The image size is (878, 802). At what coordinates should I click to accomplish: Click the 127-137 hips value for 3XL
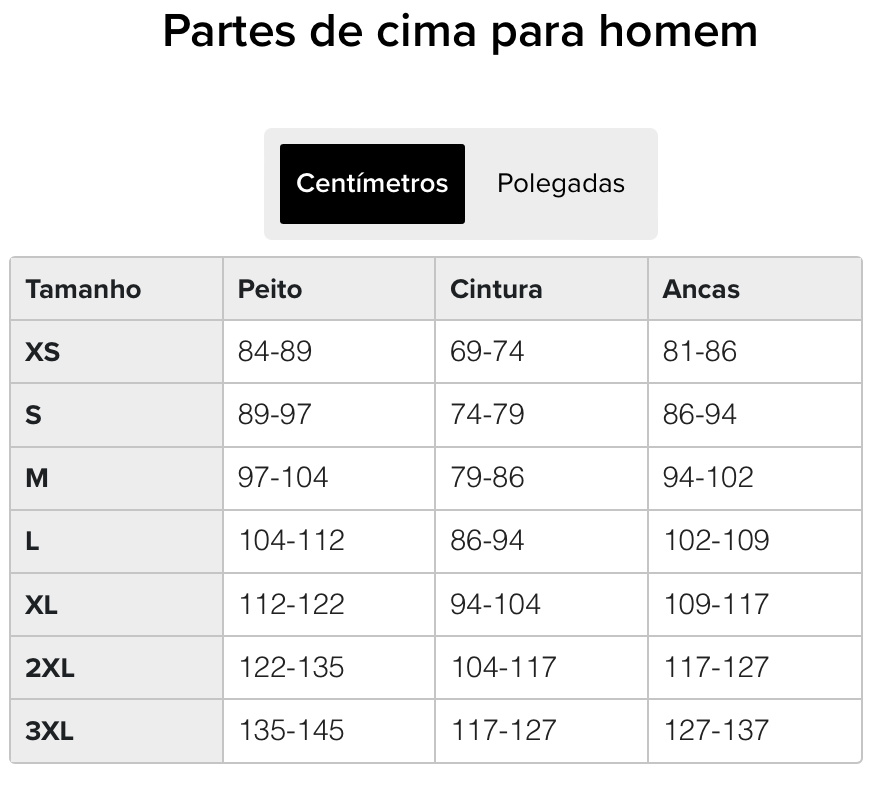tap(716, 731)
